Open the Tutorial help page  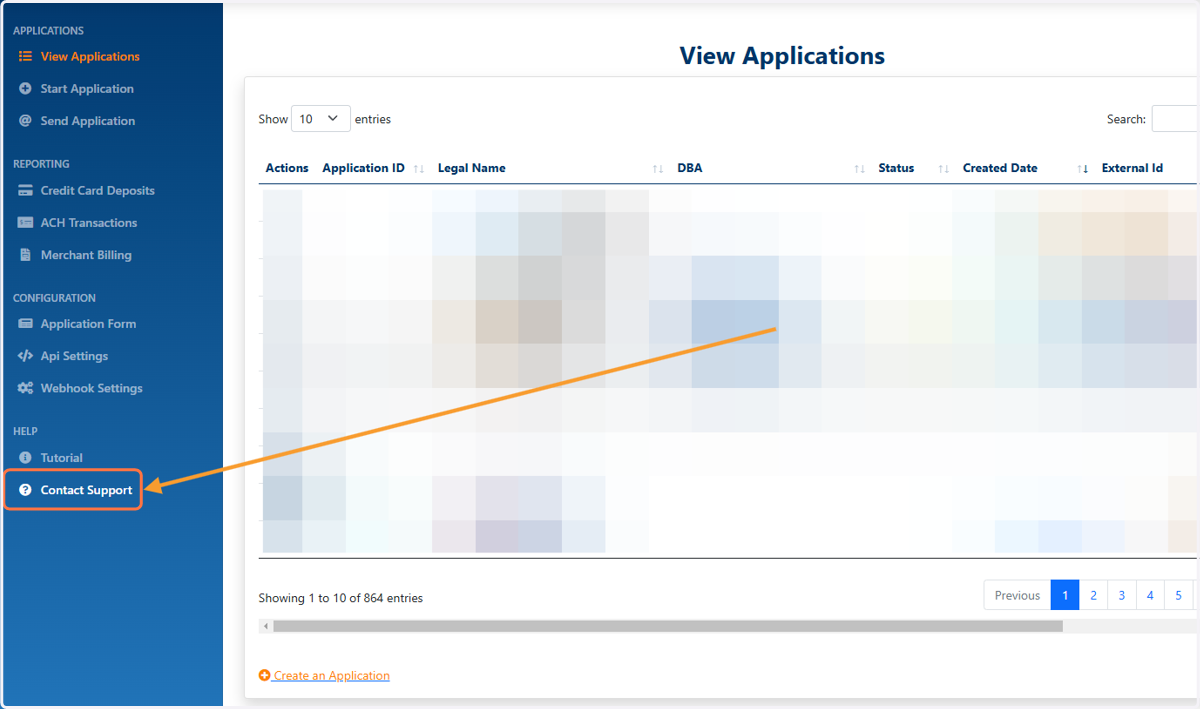click(62, 458)
